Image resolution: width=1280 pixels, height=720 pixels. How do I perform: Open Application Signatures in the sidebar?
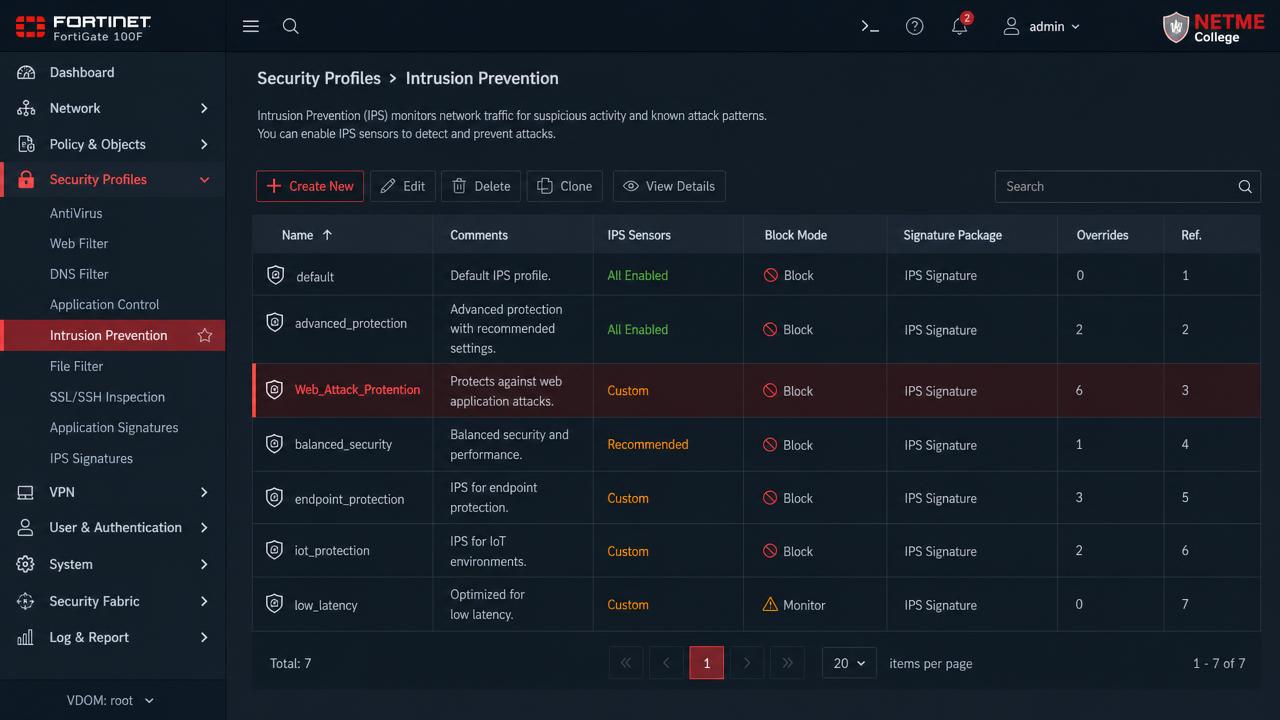tap(114, 427)
